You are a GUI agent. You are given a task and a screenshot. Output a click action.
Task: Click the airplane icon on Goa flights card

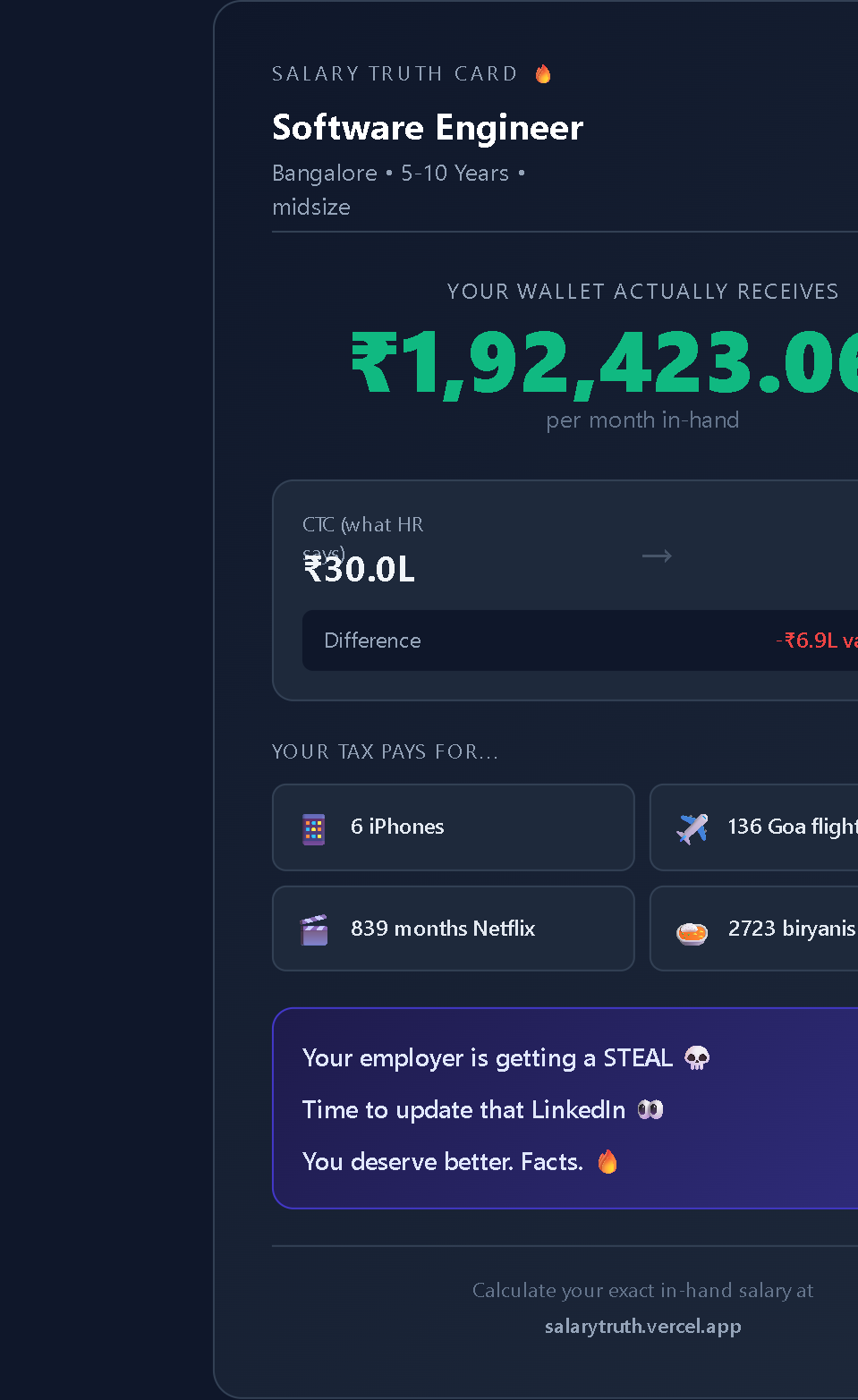tap(691, 827)
